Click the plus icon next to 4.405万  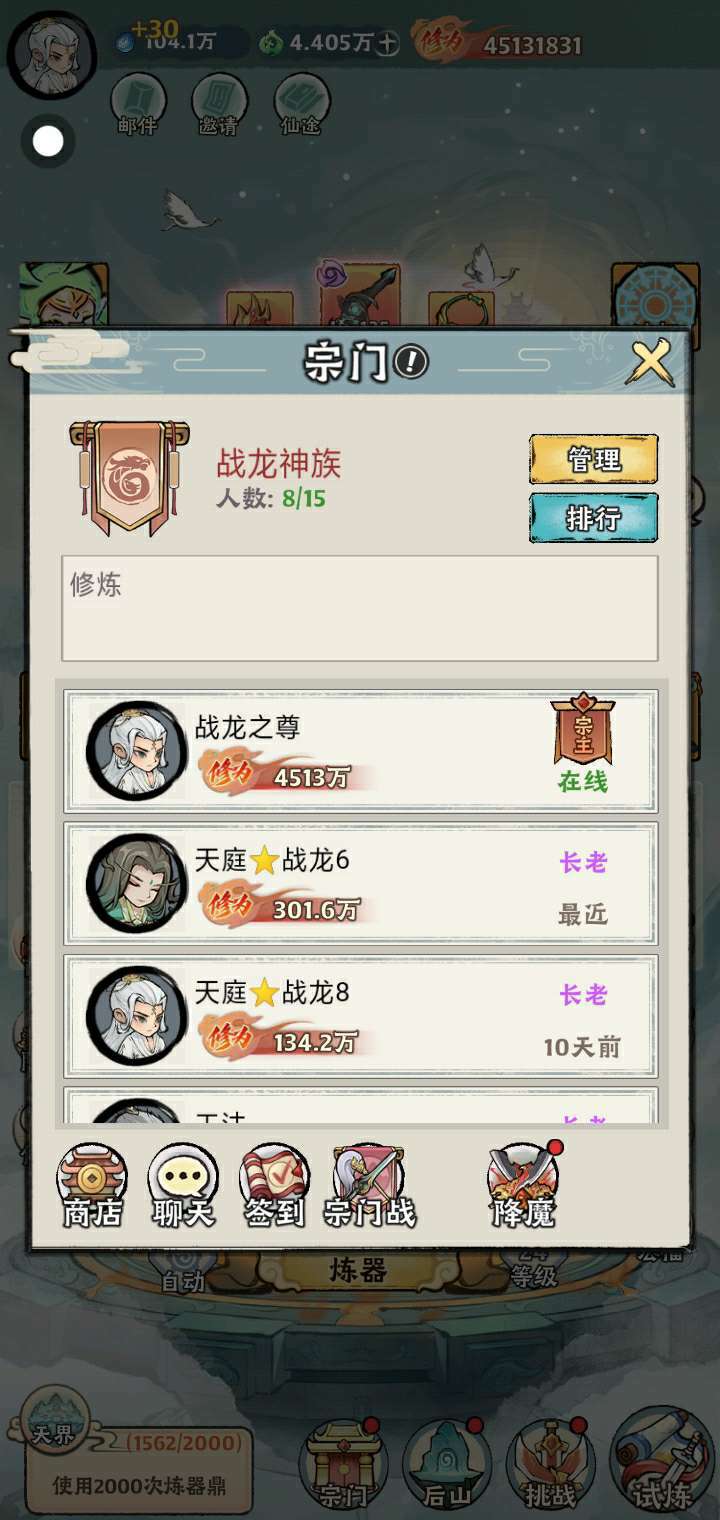[x=388, y=43]
